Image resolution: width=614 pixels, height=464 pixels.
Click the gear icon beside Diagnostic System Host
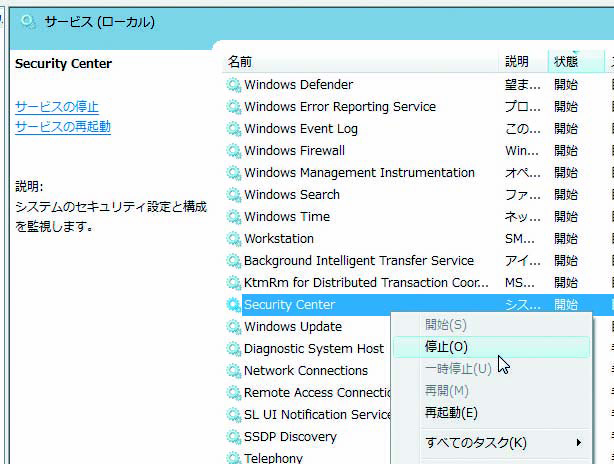click(x=233, y=348)
